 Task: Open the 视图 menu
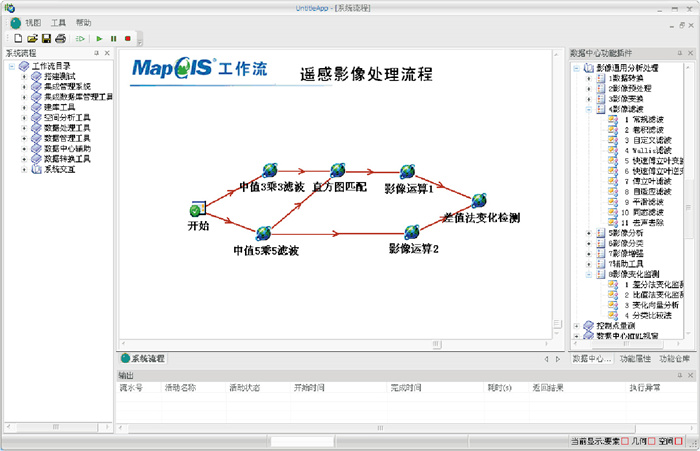coord(33,23)
